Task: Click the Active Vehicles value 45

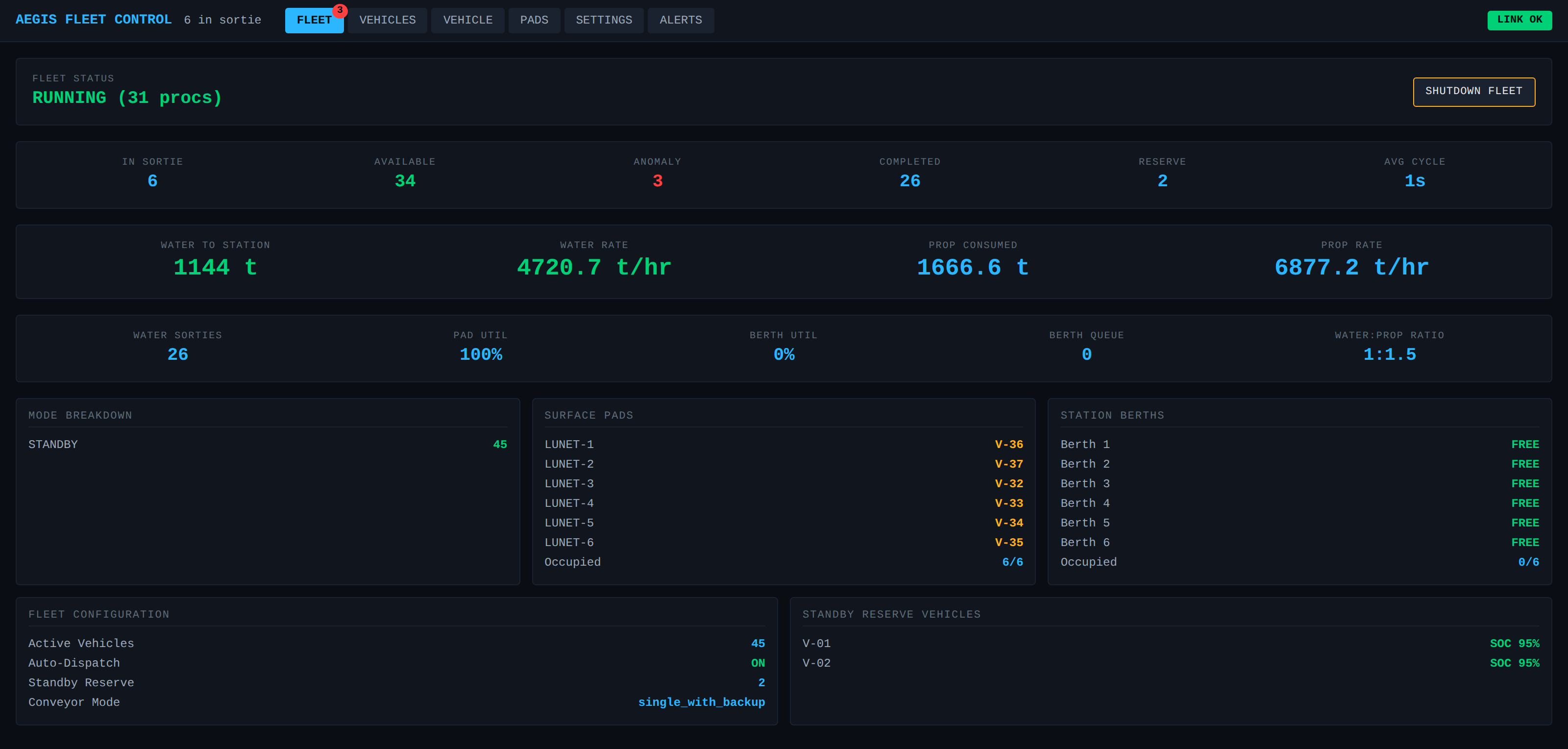Action: 758,644
